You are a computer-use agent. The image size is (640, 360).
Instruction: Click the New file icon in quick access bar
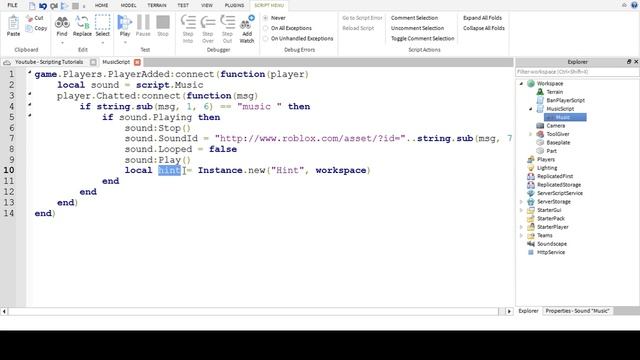[x=32, y=6]
